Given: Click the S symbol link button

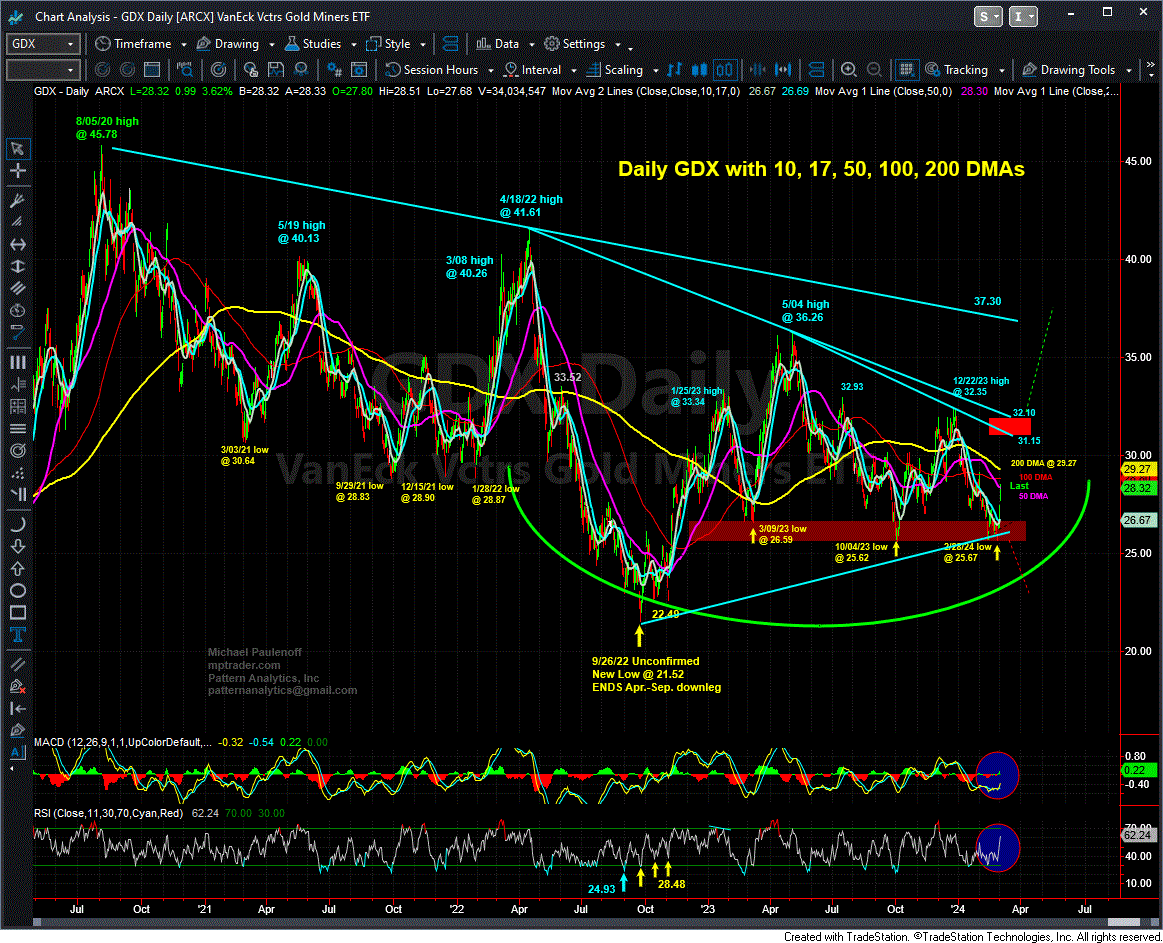Looking at the screenshot, I should pos(988,16).
